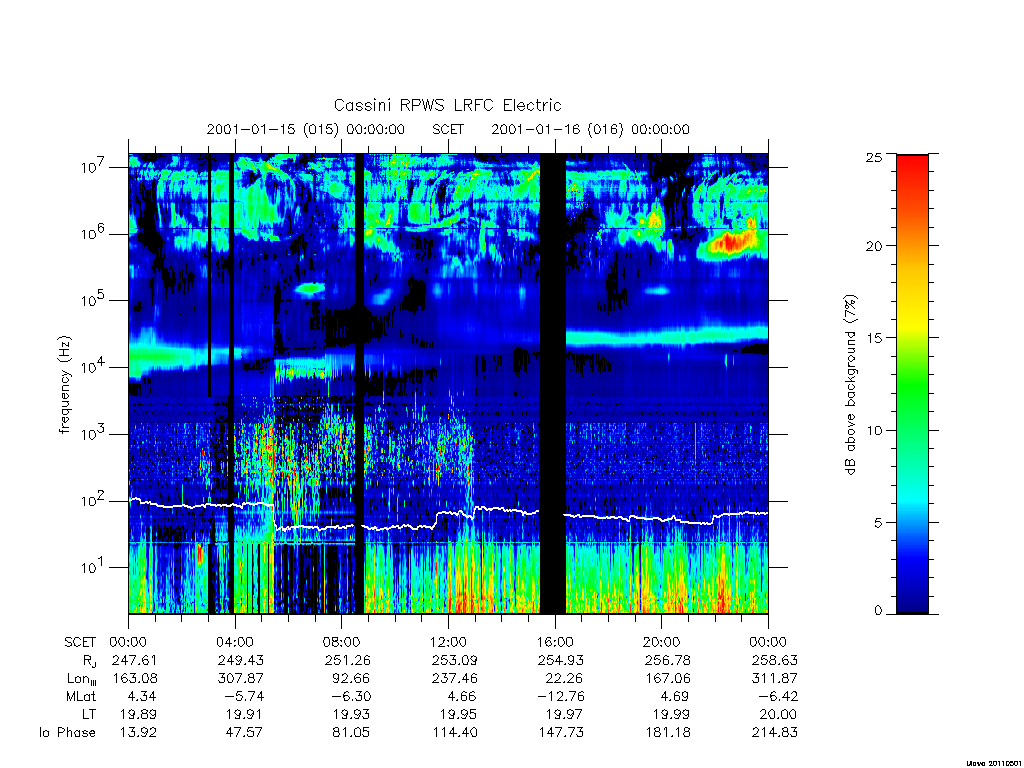Screen dimensions: 1024x768
Task: Click the SCET row label below the plot
Action: pos(80,642)
